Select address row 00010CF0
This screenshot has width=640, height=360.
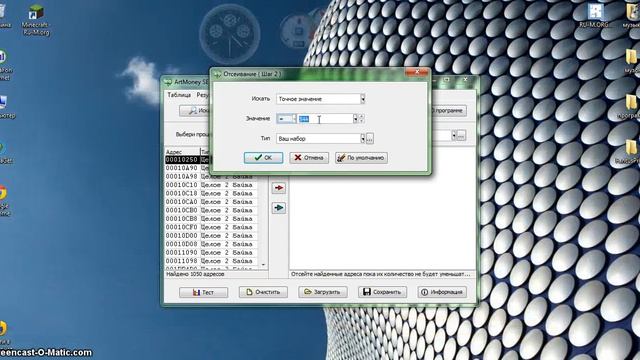point(211,227)
